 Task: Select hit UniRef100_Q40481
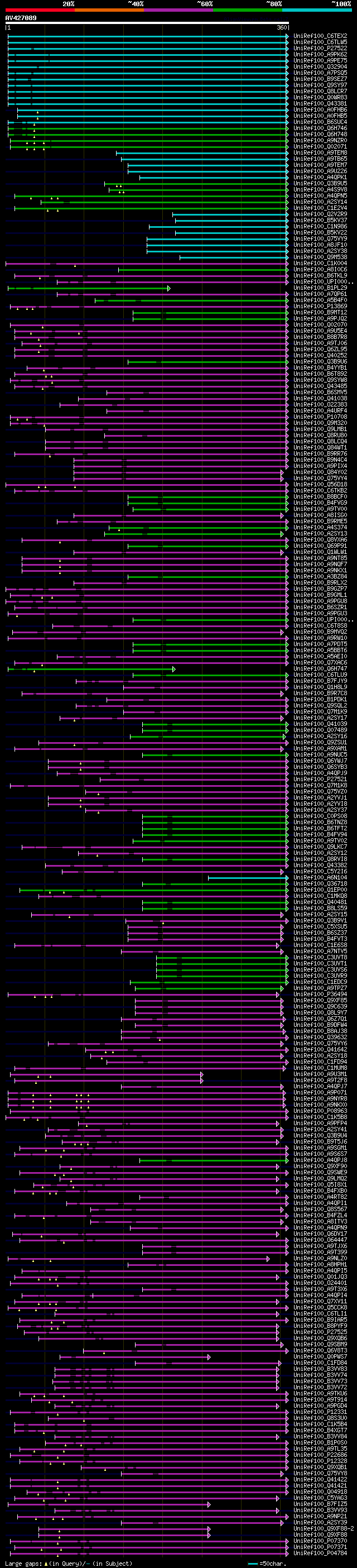coord(321,902)
